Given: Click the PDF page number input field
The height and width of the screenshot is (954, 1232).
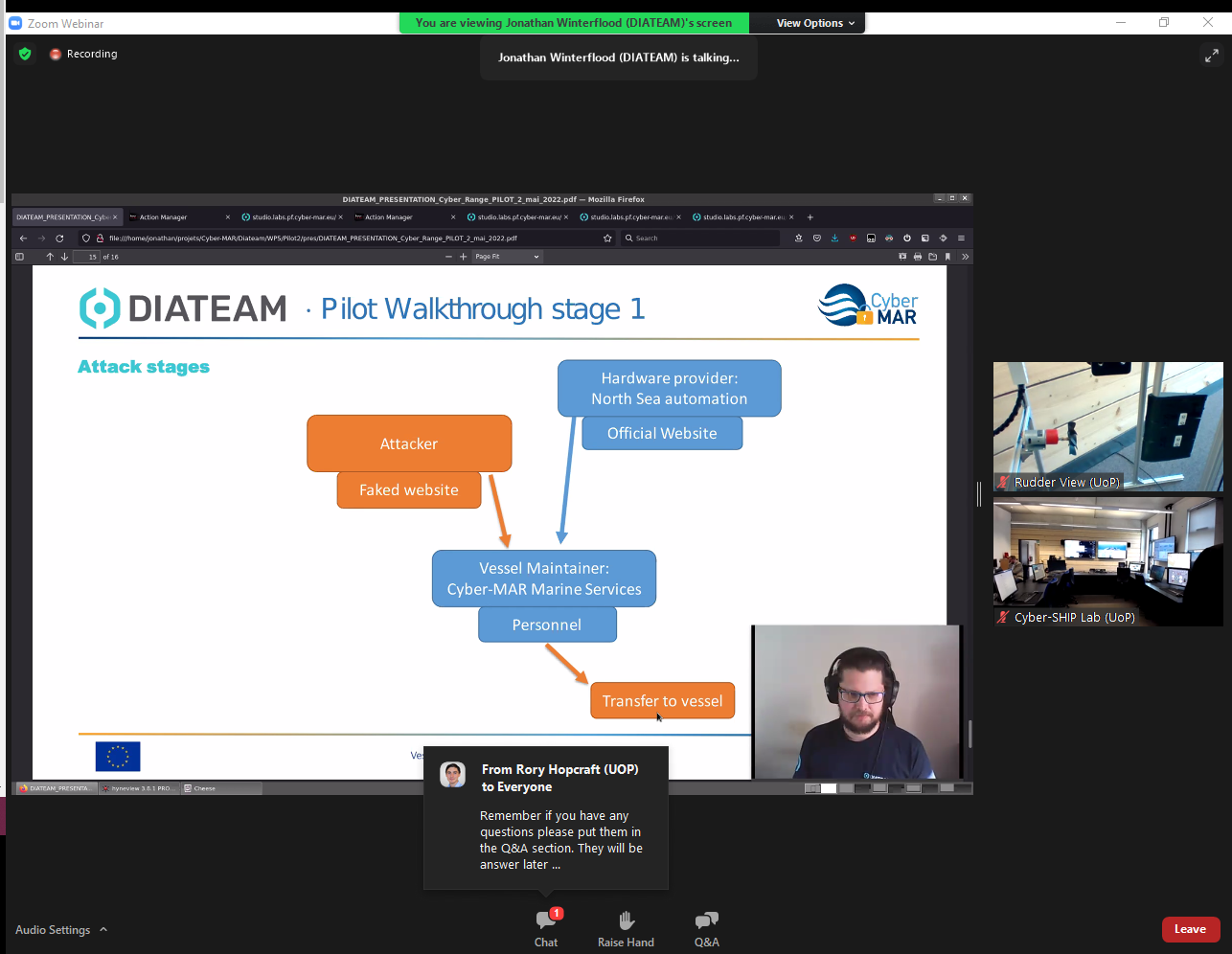Looking at the screenshot, I should (x=88, y=257).
